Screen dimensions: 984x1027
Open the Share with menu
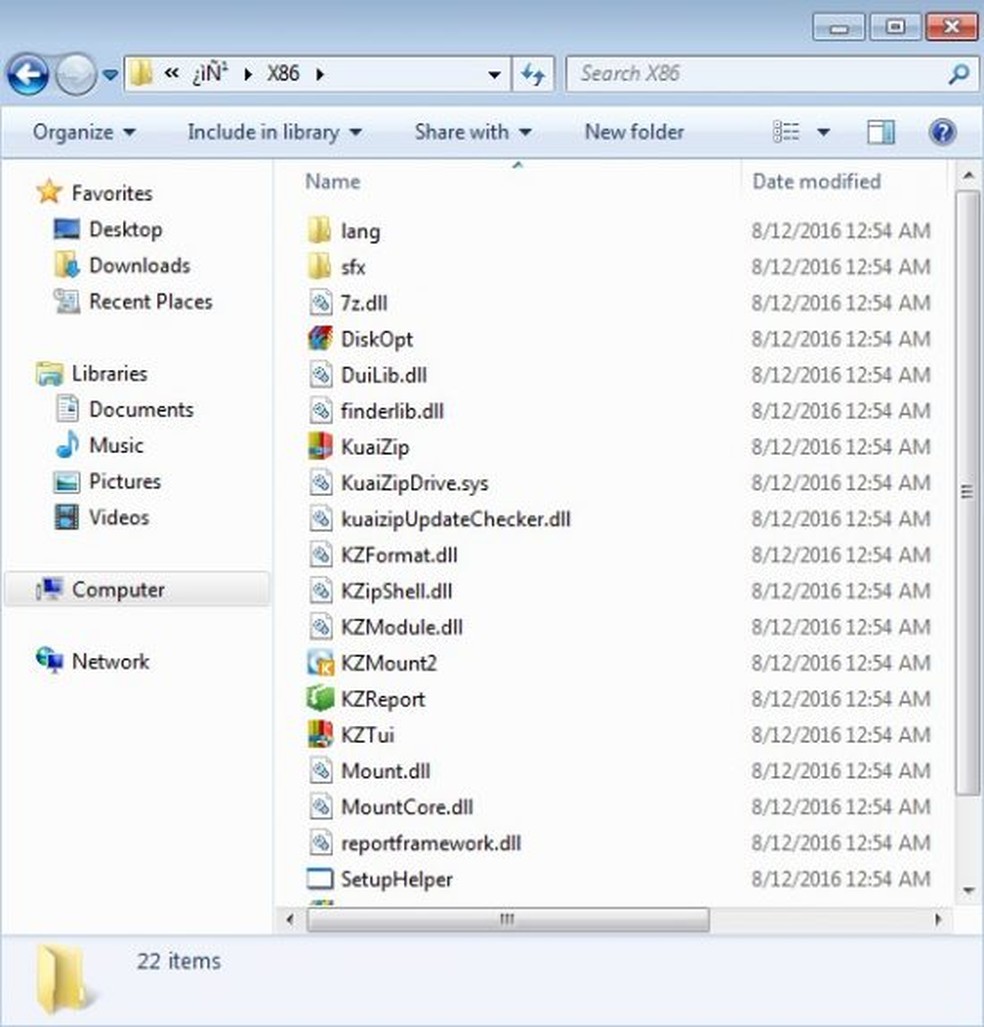472,132
